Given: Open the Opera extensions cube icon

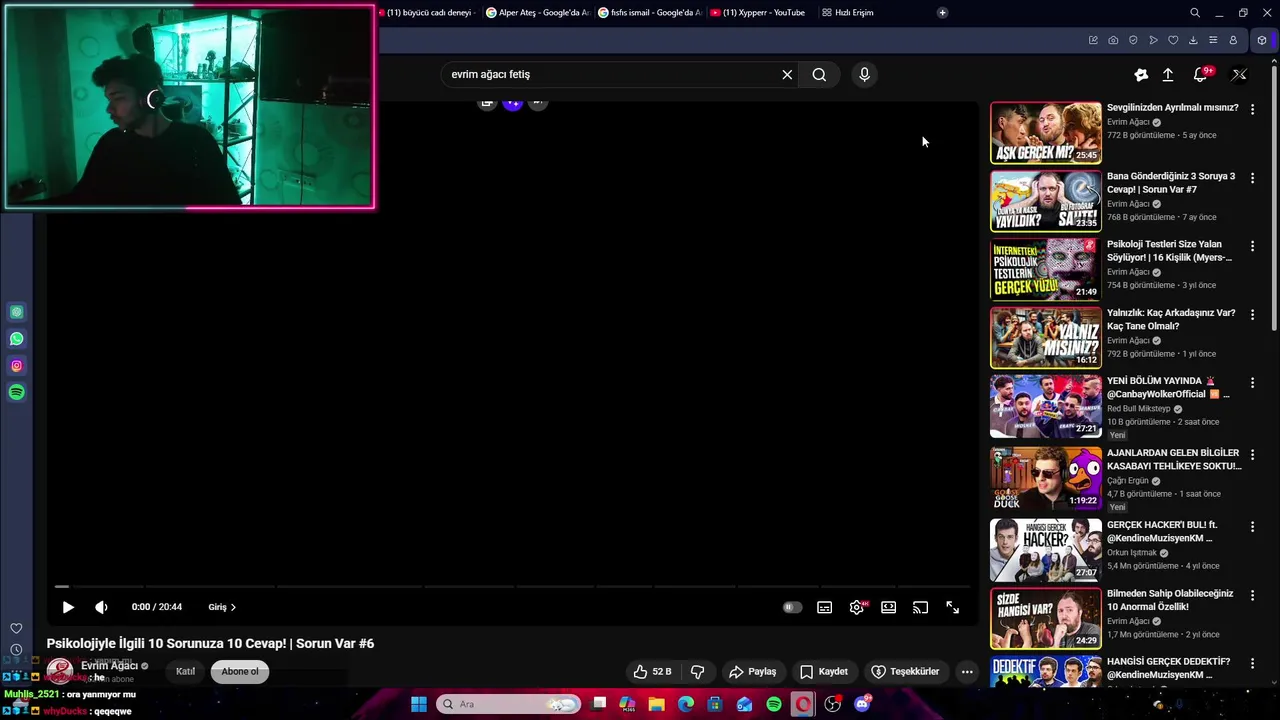Looking at the screenshot, I should tap(1262, 40).
